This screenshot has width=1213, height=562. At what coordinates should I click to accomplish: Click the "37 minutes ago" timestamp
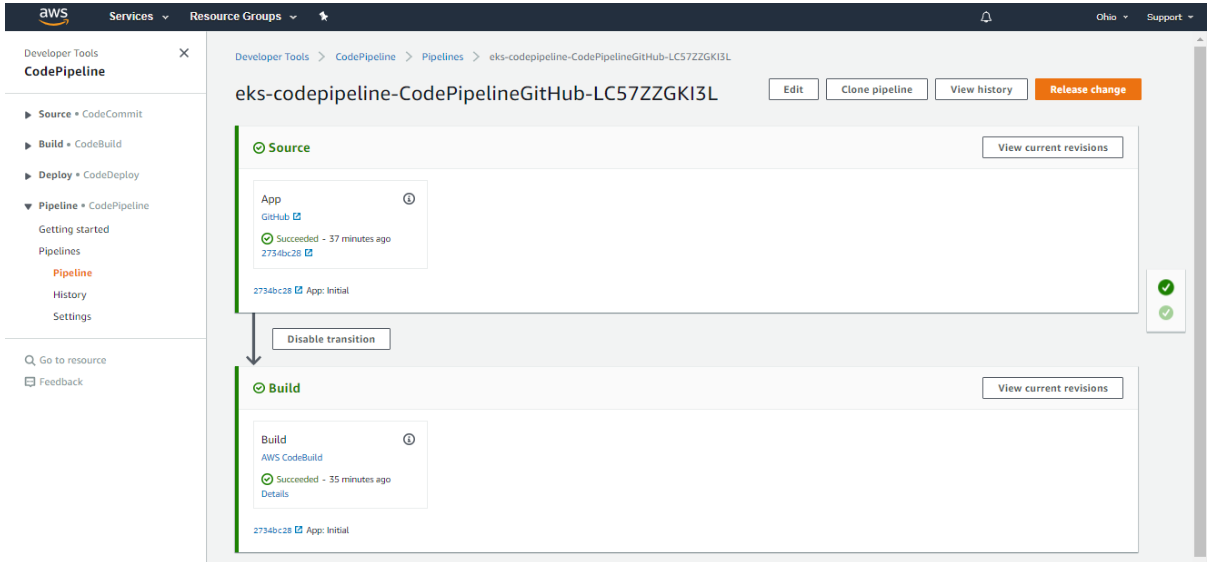point(360,239)
